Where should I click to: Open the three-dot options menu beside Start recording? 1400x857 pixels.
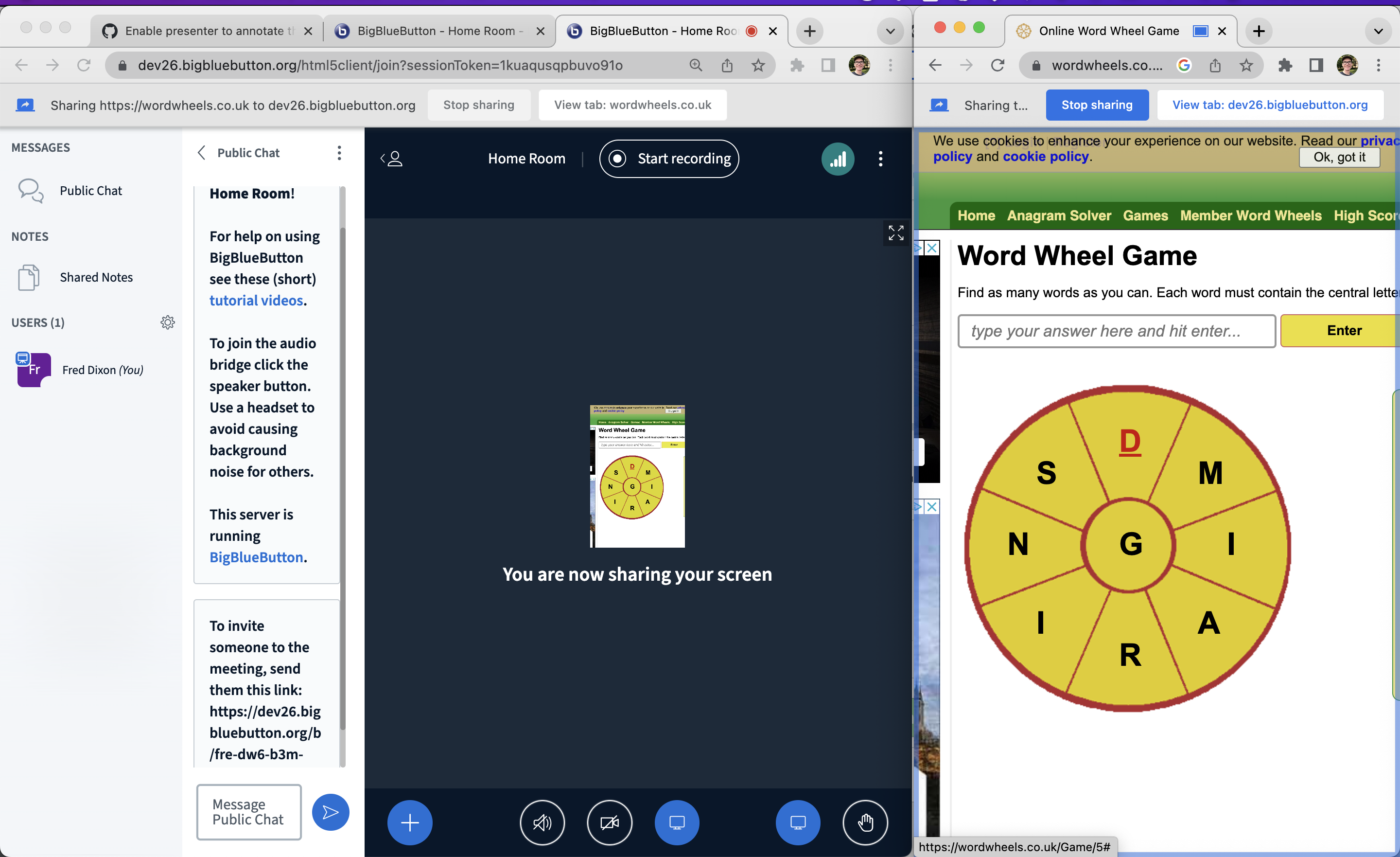[x=881, y=159]
